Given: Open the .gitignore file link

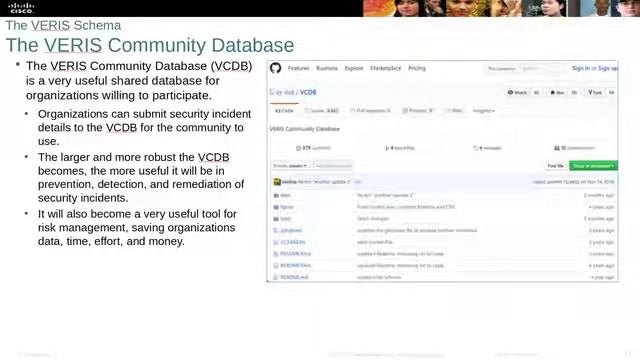Looking at the screenshot, I should click(291, 231).
